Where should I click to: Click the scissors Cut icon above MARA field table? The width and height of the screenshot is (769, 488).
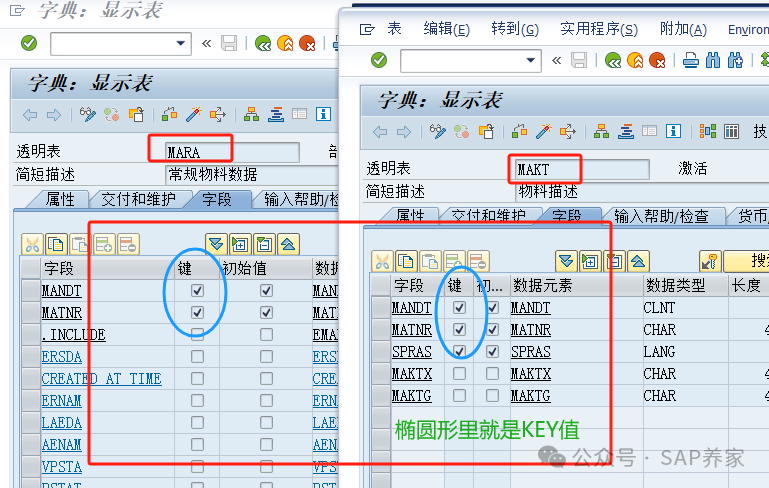click(33, 244)
